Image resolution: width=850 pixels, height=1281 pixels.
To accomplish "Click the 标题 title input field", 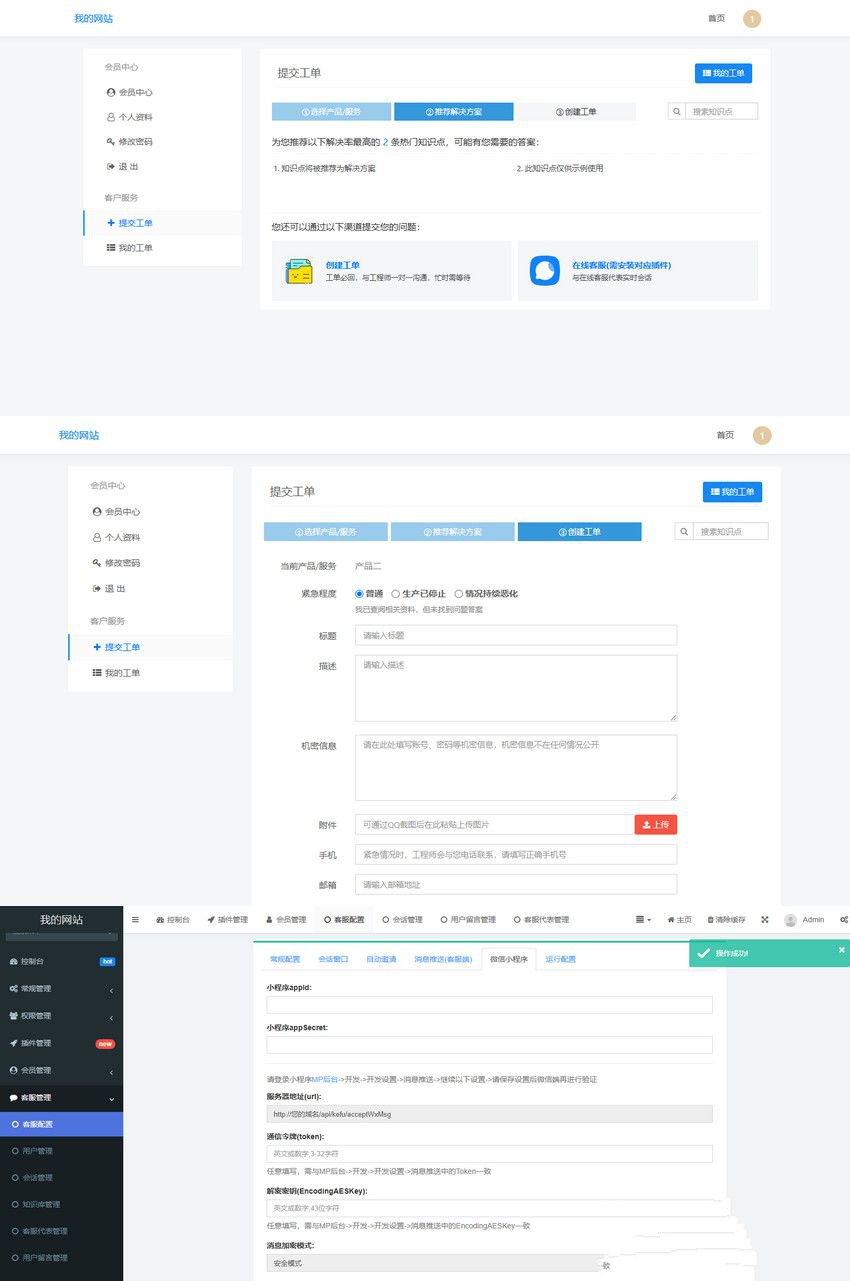I will coord(515,635).
